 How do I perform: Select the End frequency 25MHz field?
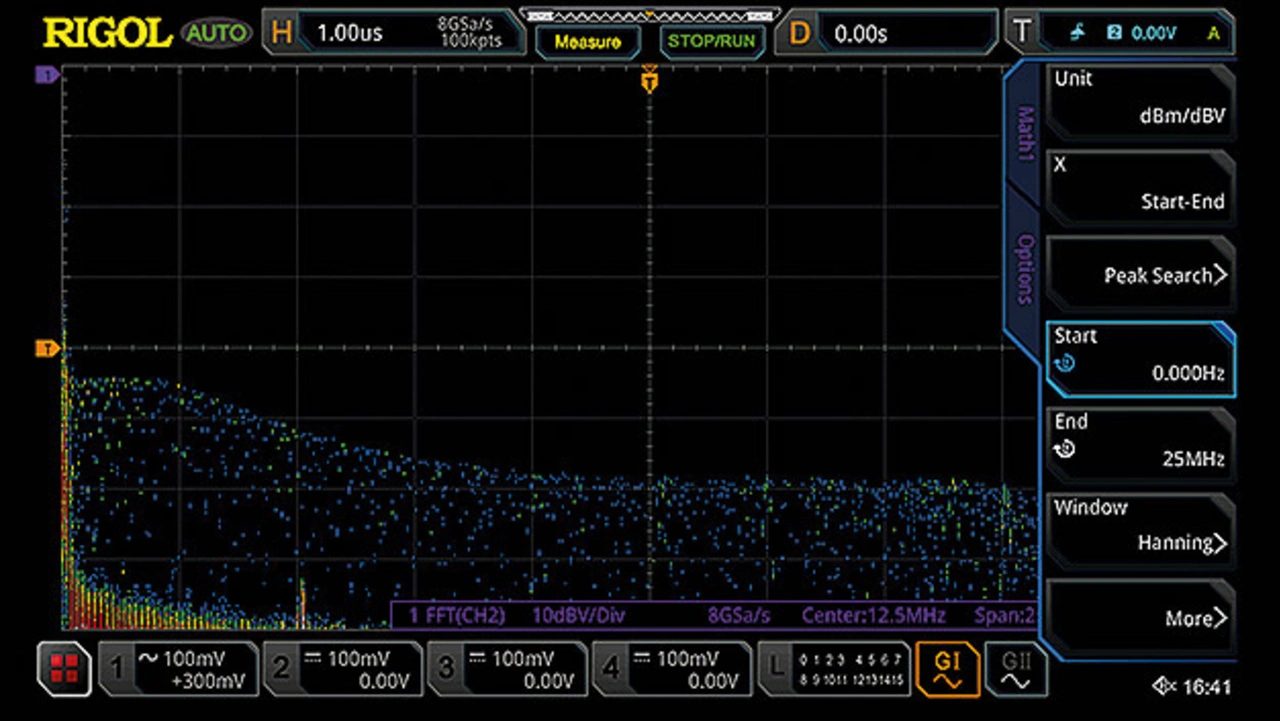[1140, 441]
